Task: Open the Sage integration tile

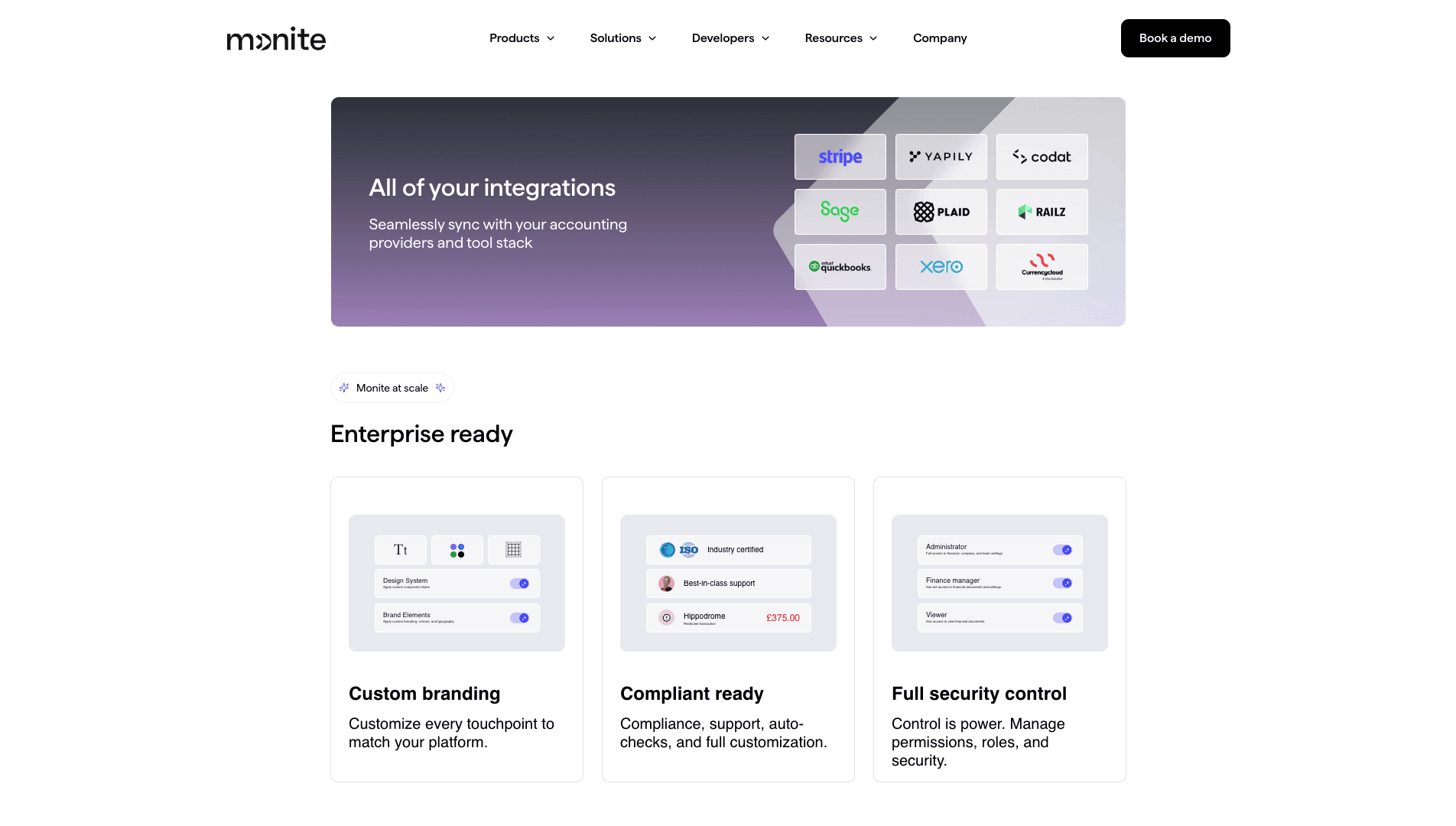Action: click(x=840, y=212)
